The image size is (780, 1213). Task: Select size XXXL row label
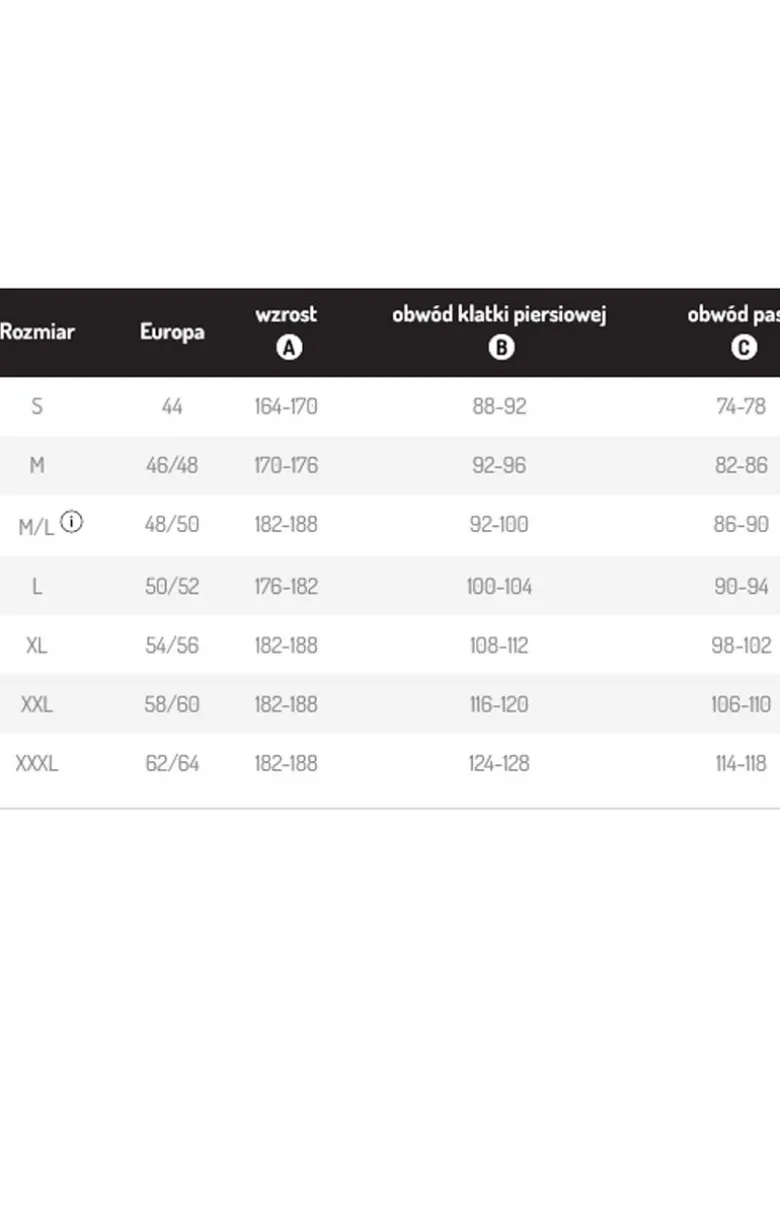[37, 763]
